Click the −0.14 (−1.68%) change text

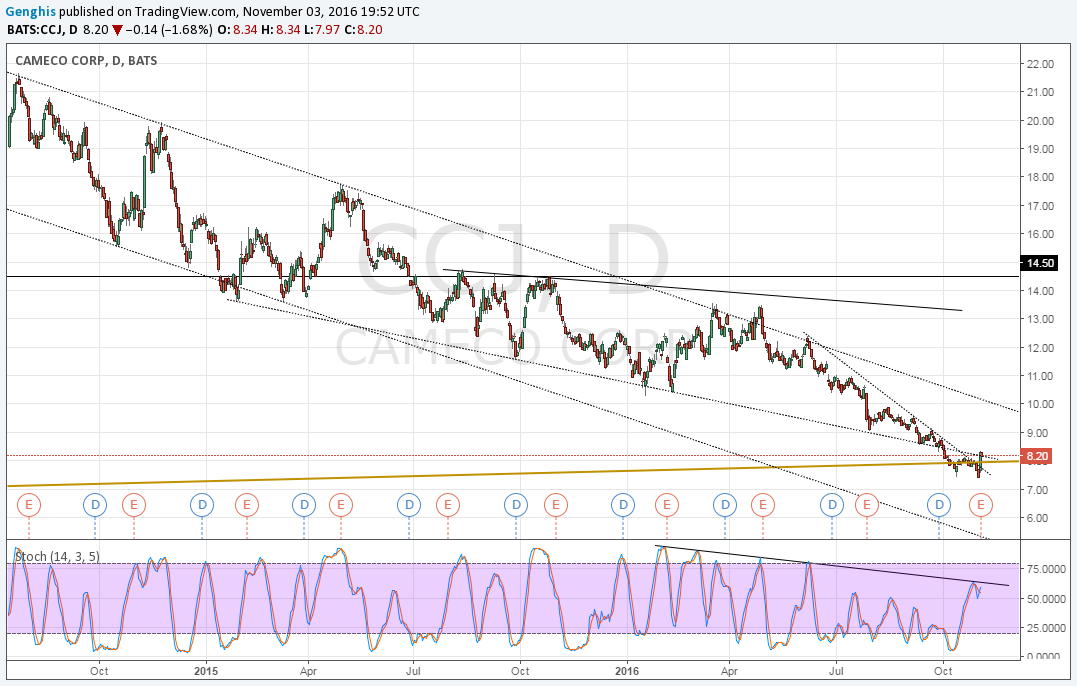170,30
